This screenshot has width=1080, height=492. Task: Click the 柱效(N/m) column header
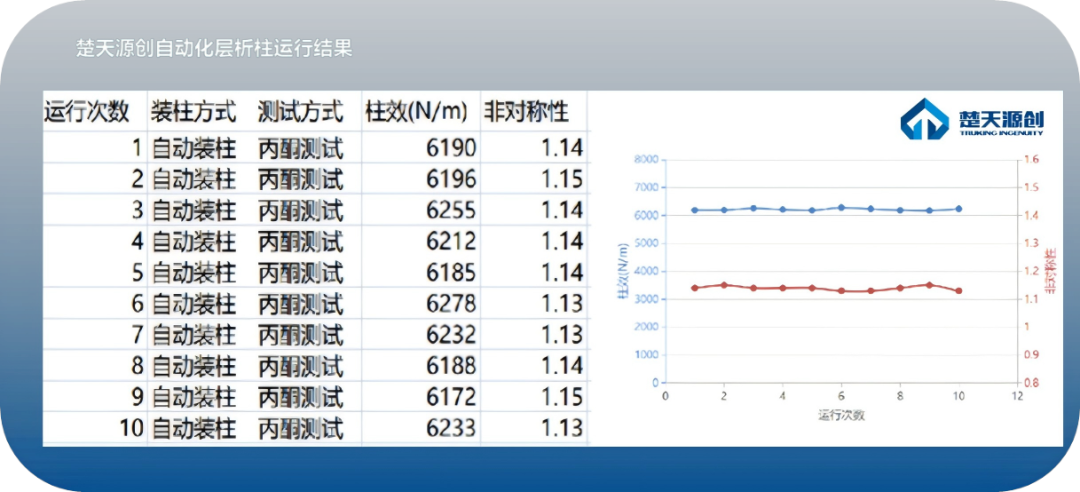click(x=417, y=111)
